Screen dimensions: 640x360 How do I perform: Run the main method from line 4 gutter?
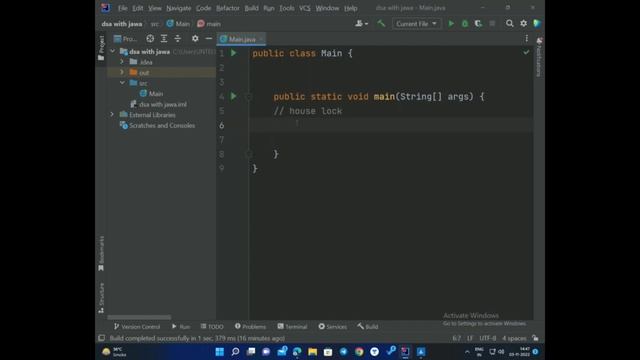pyautogui.click(x=233, y=96)
